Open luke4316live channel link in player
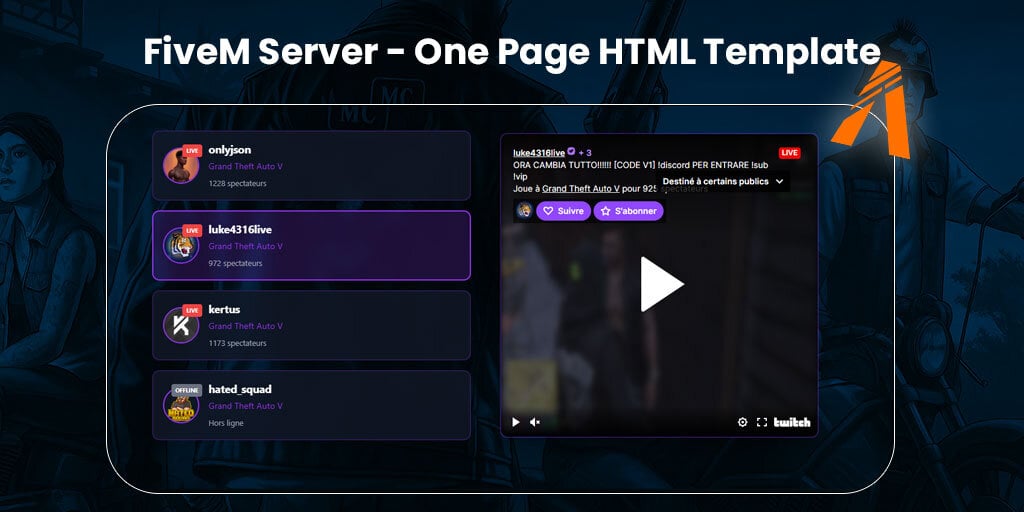The image size is (1024, 512). point(539,153)
